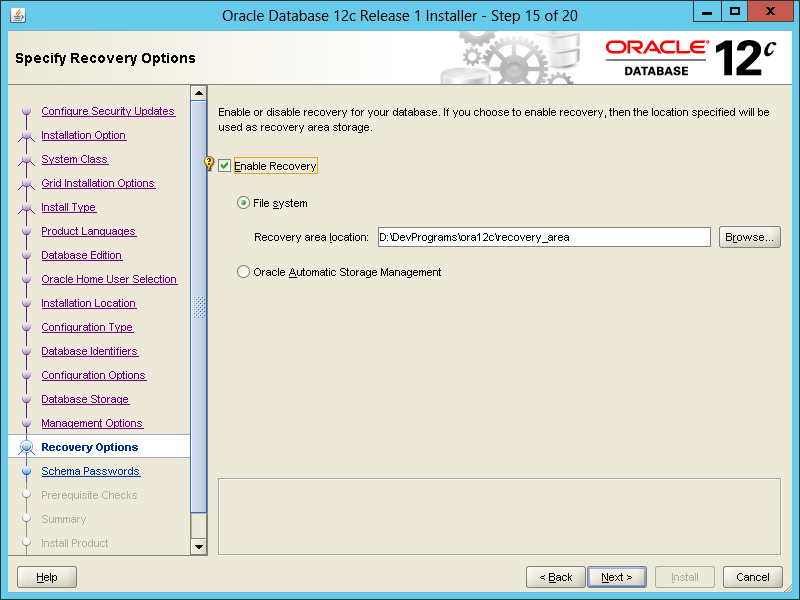800x600 pixels.
Task: Jump to Database Storage step
Action: 85,399
